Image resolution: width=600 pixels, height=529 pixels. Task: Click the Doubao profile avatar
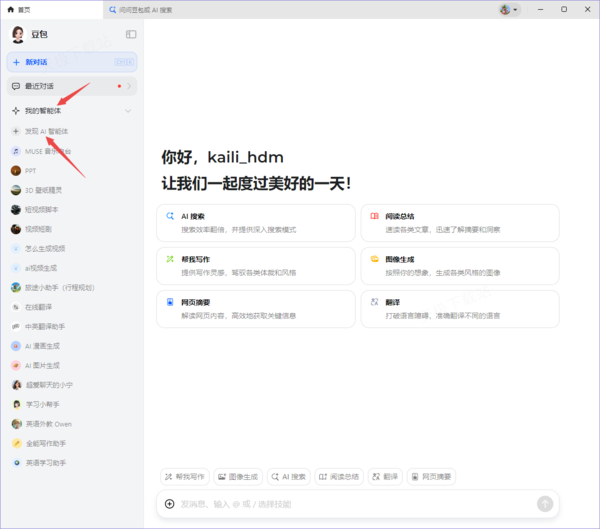[18, 35]
